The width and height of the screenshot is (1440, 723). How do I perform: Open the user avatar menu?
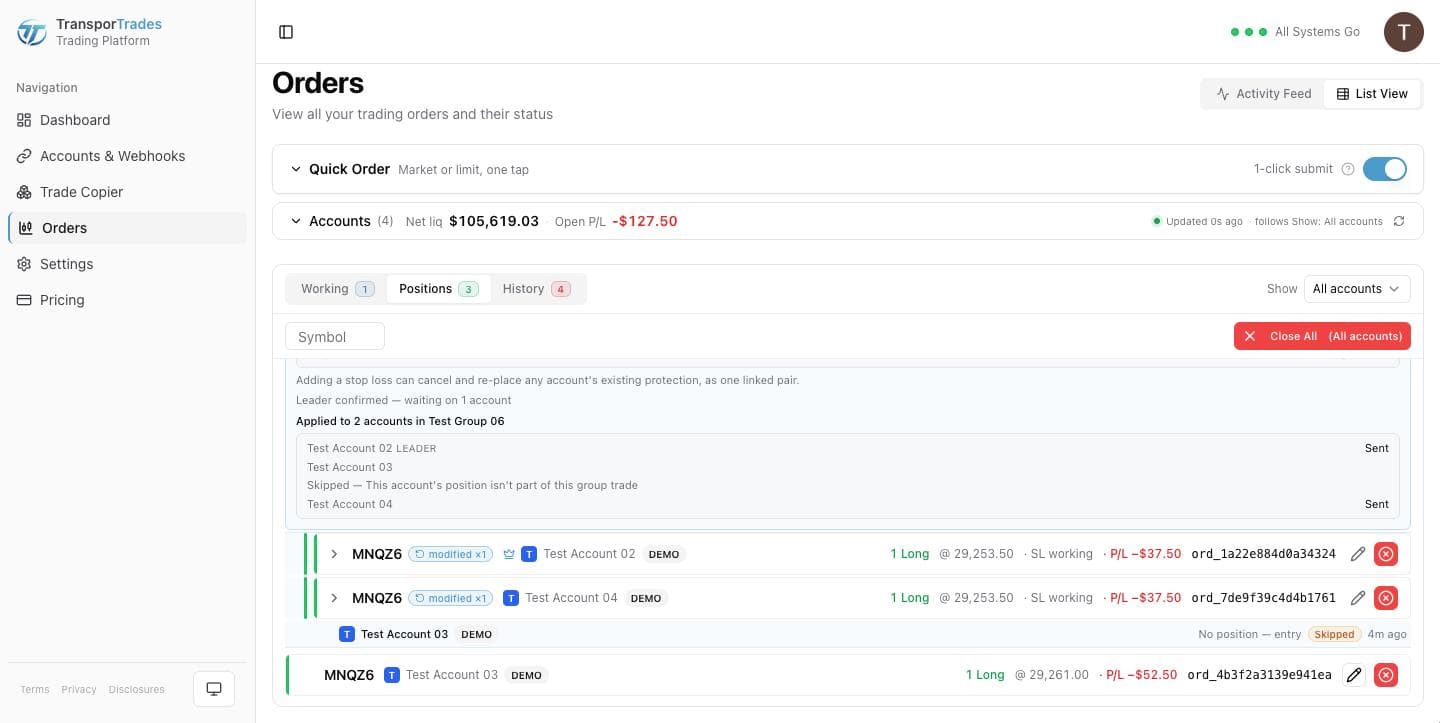point(1403,32)
